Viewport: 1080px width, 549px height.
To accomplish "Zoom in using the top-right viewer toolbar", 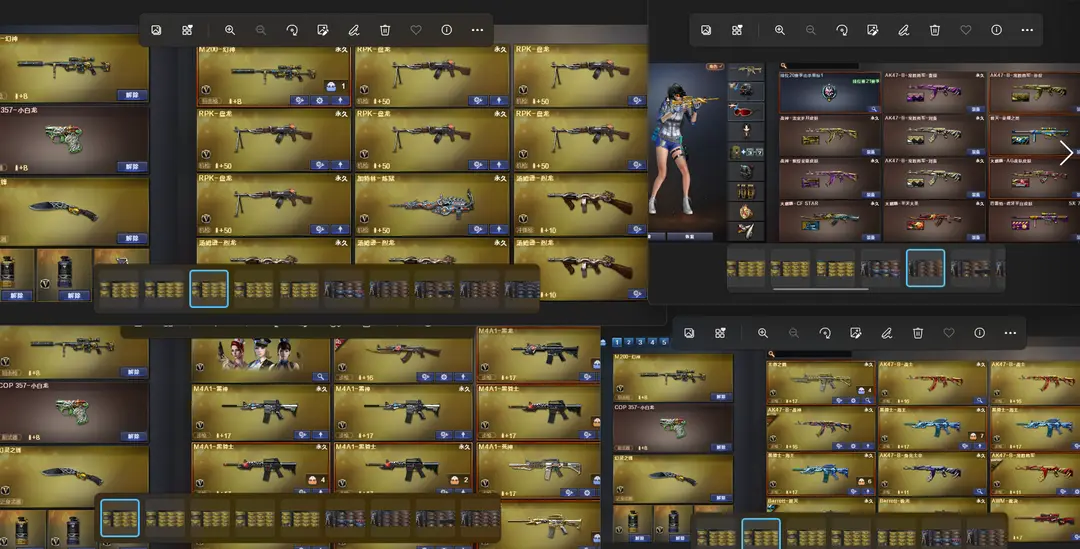I will click(780, 30).
